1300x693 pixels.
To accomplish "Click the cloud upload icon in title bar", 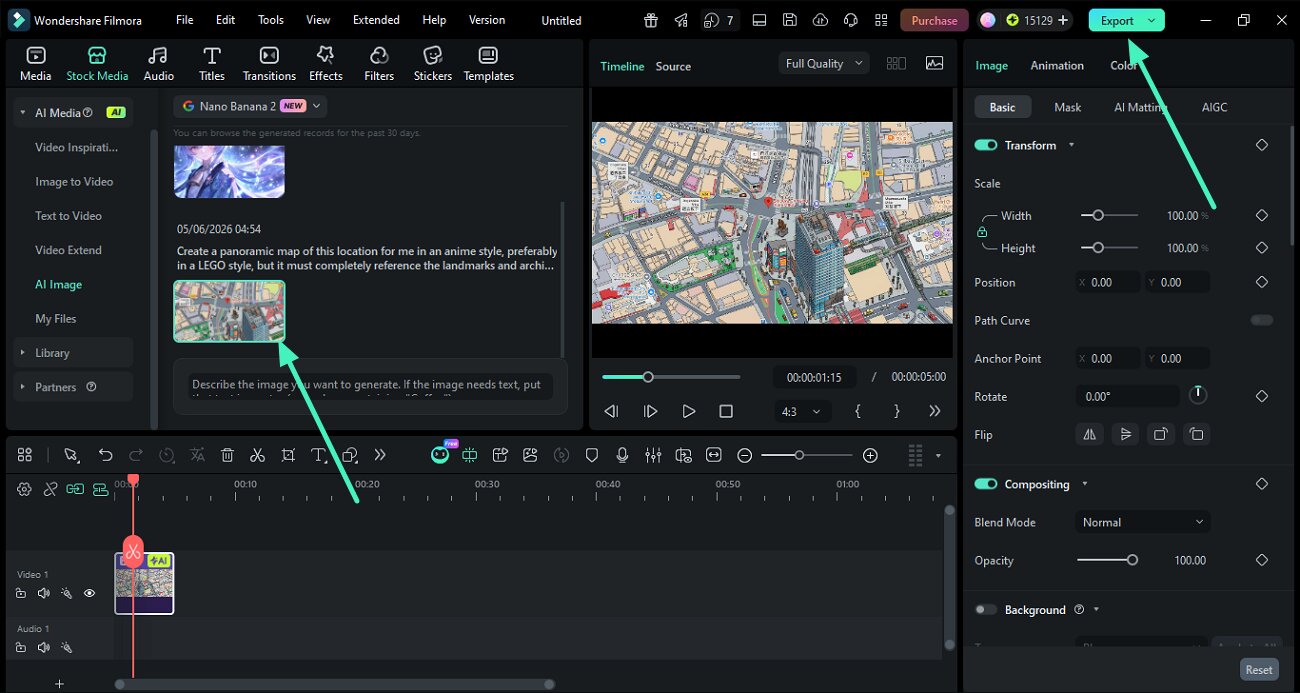I will (x=820, y=20).
